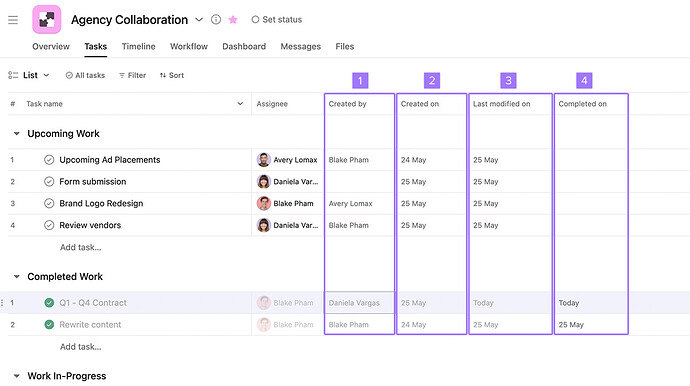Click Add task under Upcoming Work
The height and width of the screenshot is (386, 690).
pos(81,247)
